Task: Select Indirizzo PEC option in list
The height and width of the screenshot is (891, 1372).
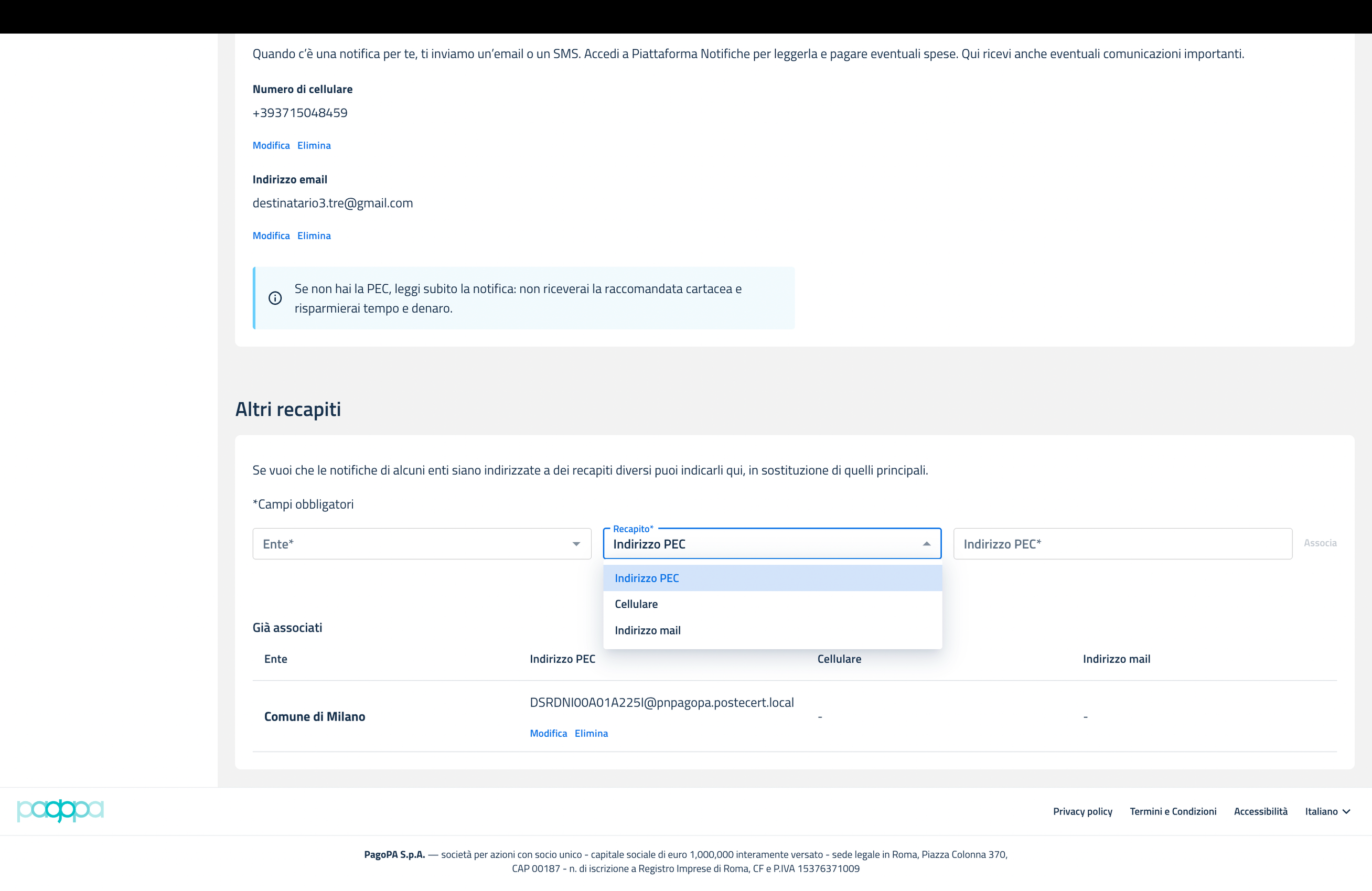Action: (x=647, y=578)
